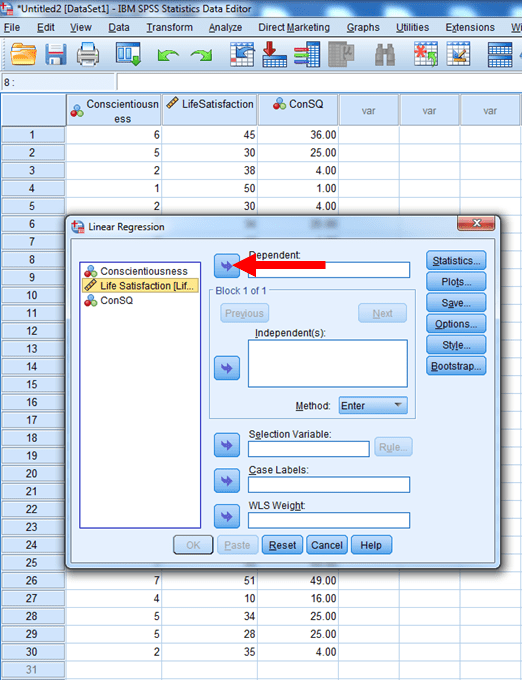Open the View menu
522x680 pixels.
[81, 27]
